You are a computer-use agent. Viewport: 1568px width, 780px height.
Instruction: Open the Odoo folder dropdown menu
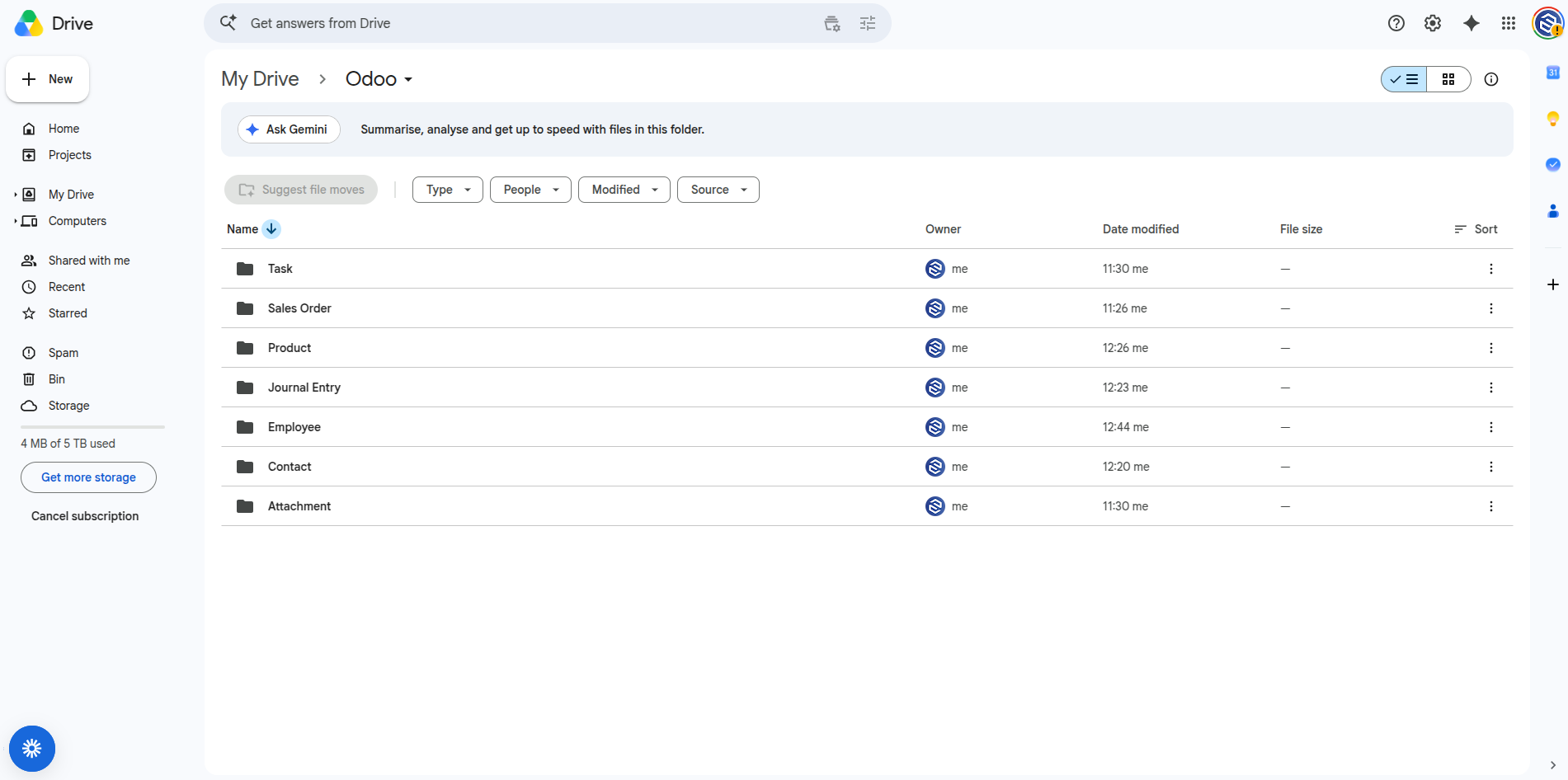tap(379, 79)
